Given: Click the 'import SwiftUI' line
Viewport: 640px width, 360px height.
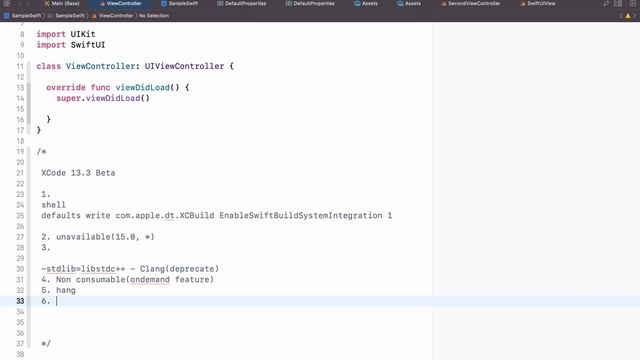Looking at the screenshot, I should [x=71, y=44].
